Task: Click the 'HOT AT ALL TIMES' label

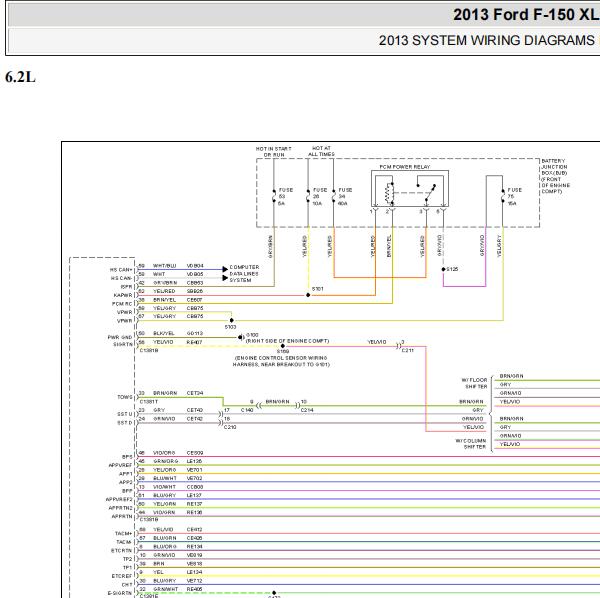Action: click(321, 151)
